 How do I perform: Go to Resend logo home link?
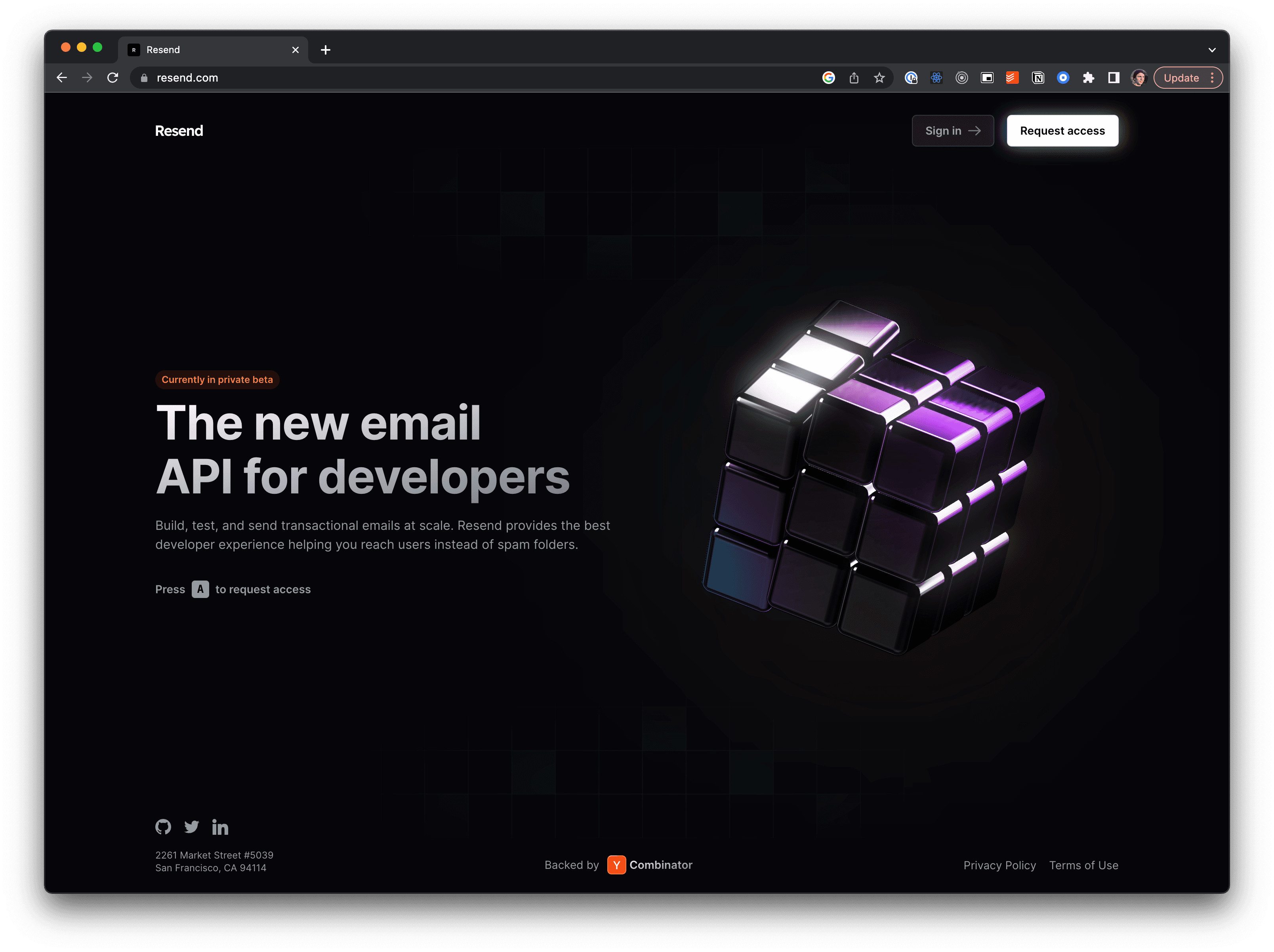(x=179, y=131)
